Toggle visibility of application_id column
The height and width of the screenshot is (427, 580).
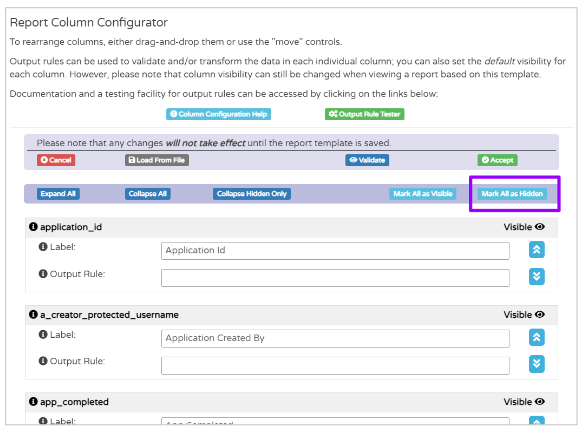(x=524, y=227)
